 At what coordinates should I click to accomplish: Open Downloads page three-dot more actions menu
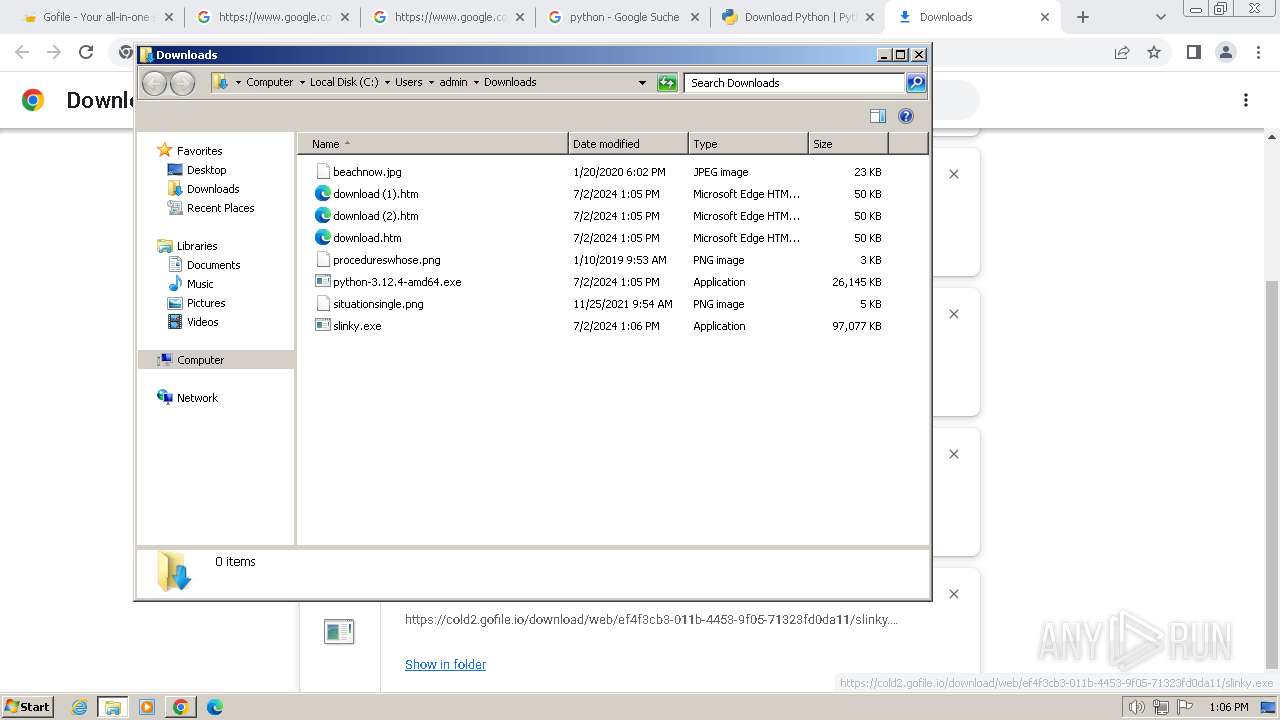[1246, 100]
